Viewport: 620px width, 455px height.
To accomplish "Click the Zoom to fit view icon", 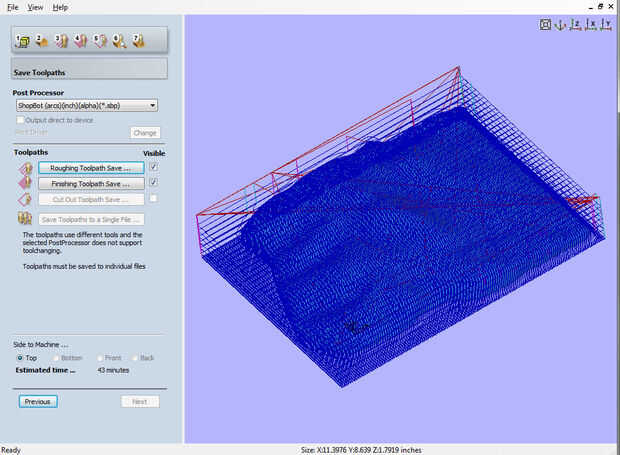I will [x=545, y=25].
